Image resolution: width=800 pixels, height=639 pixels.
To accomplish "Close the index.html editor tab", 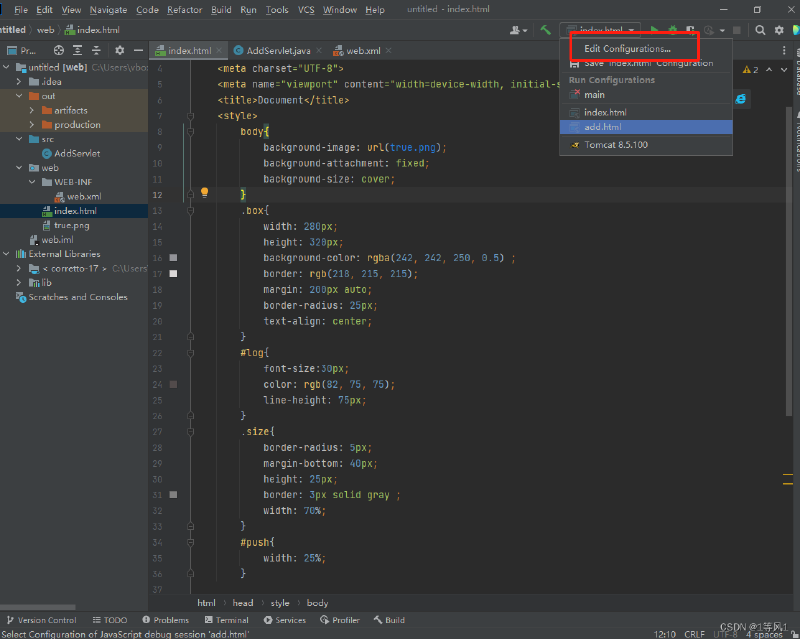I will tap(219, 50).
